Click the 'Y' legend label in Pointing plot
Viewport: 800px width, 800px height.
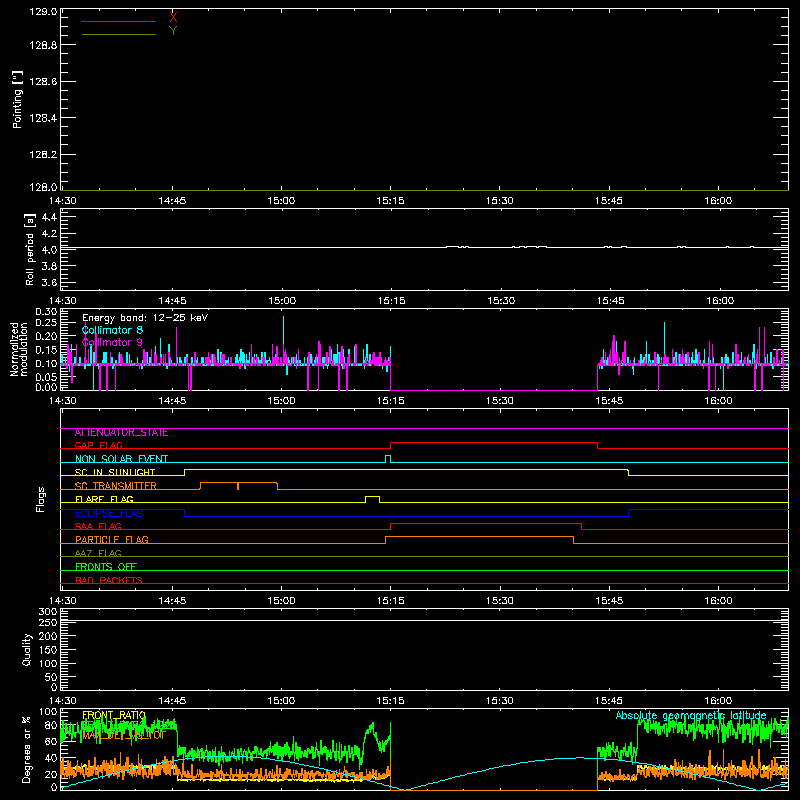[x=173, y=31]
